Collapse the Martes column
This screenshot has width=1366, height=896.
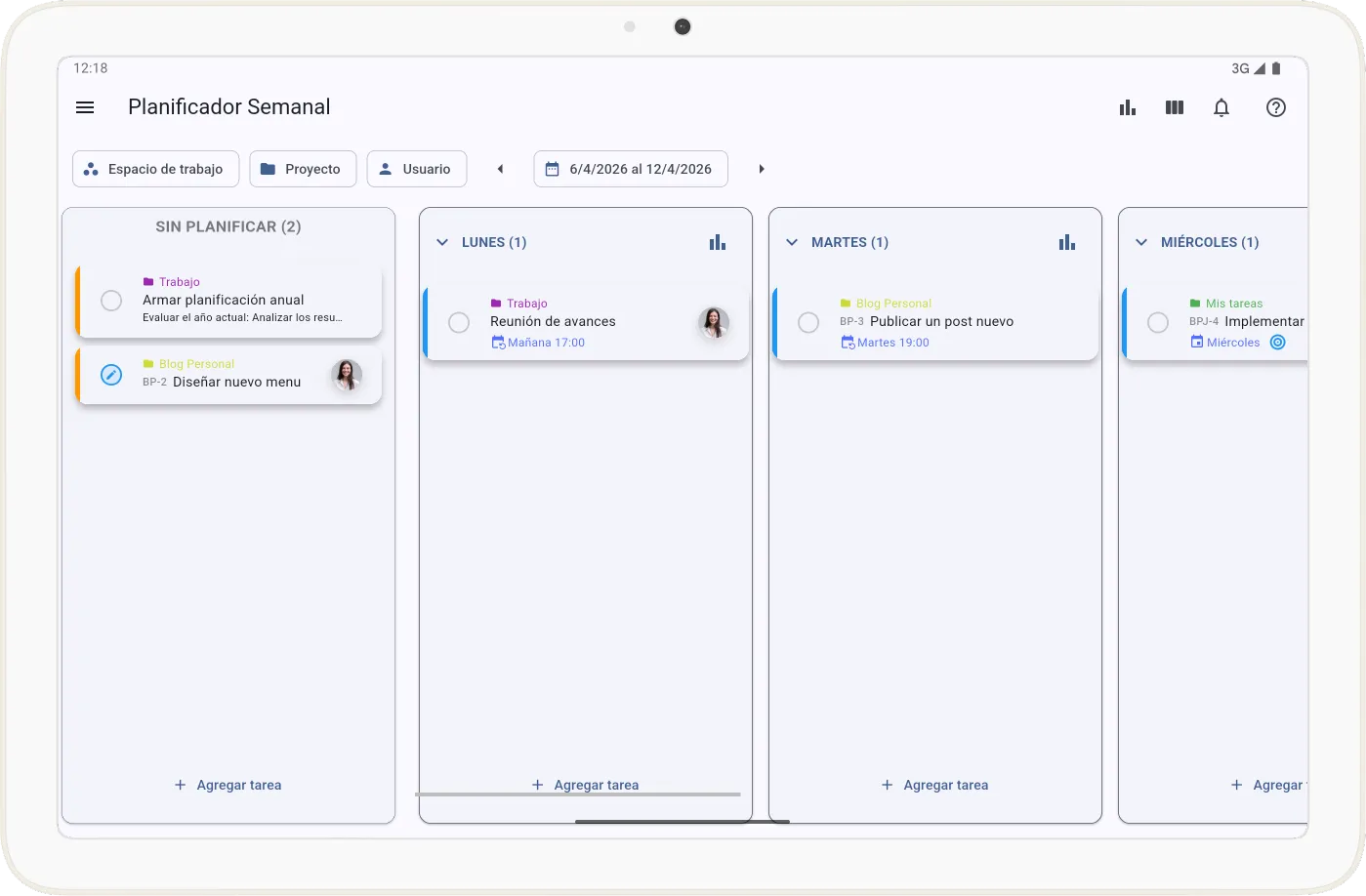[x=792, y=242]
